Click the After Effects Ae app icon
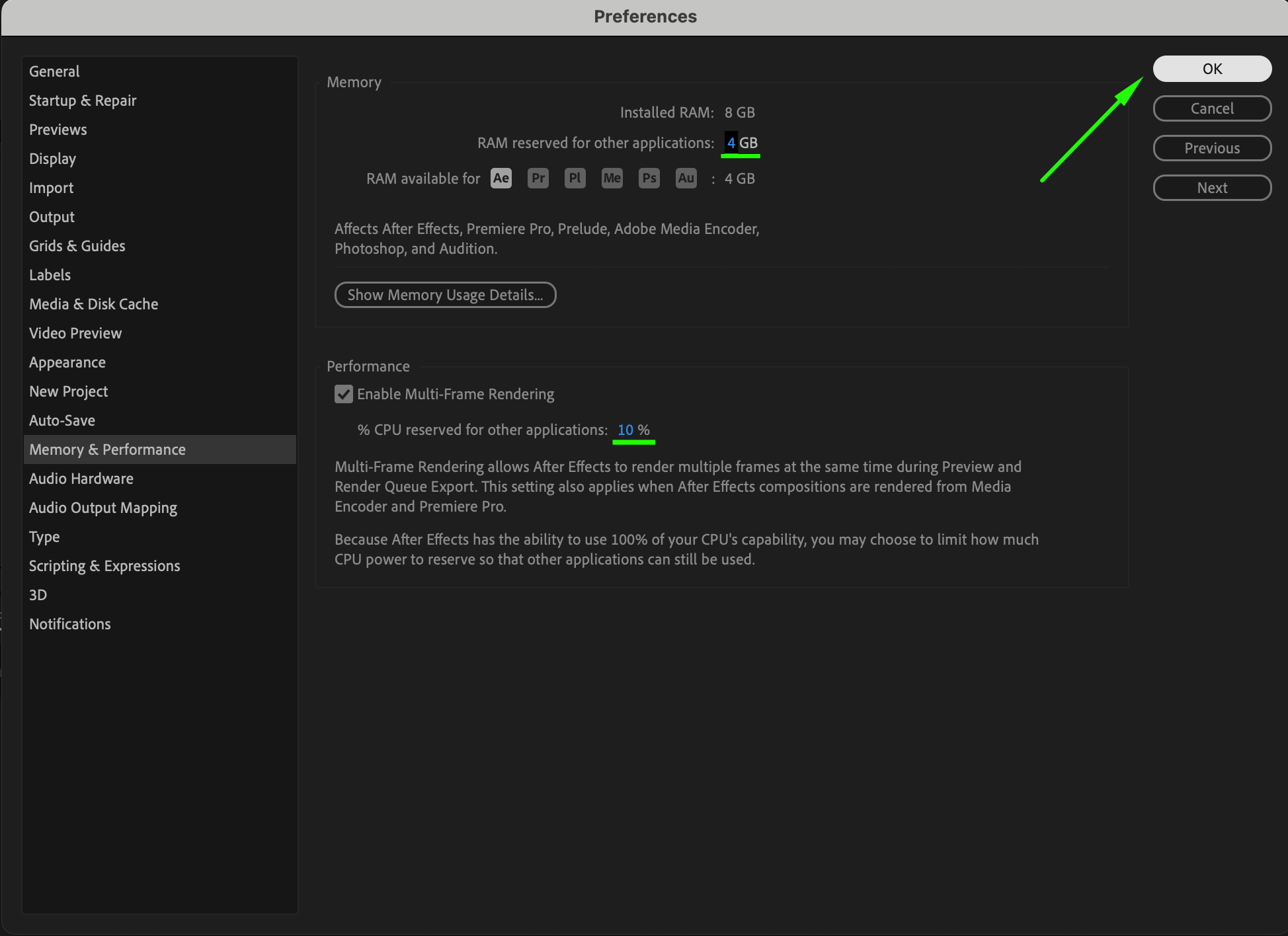This screenshot has width=1288, height=936. click(x=501, y=178)
